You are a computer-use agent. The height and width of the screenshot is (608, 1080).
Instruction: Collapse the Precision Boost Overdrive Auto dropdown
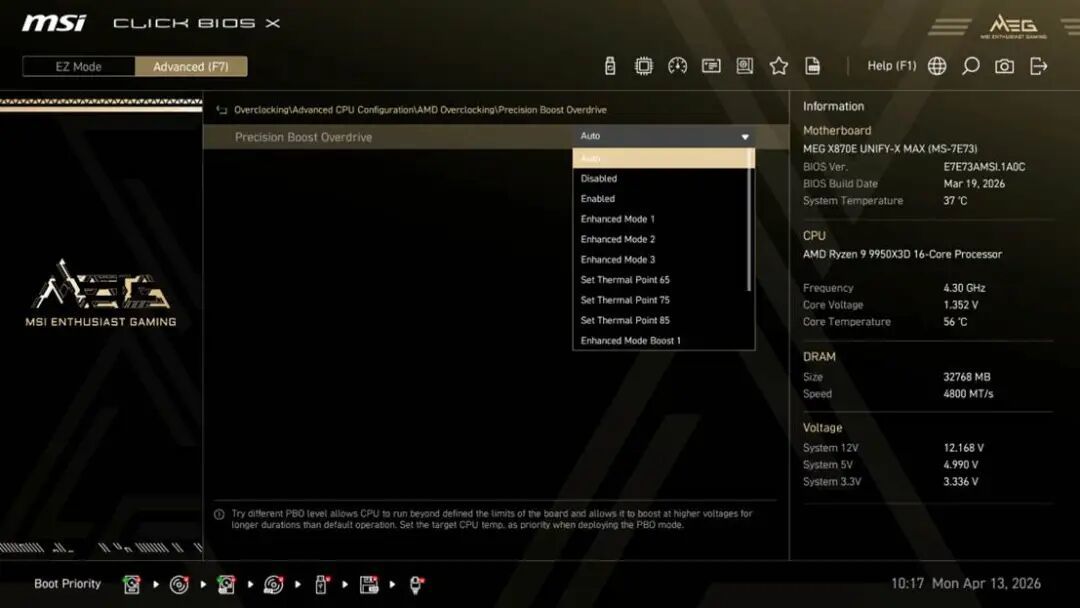[x=664, y=136]
